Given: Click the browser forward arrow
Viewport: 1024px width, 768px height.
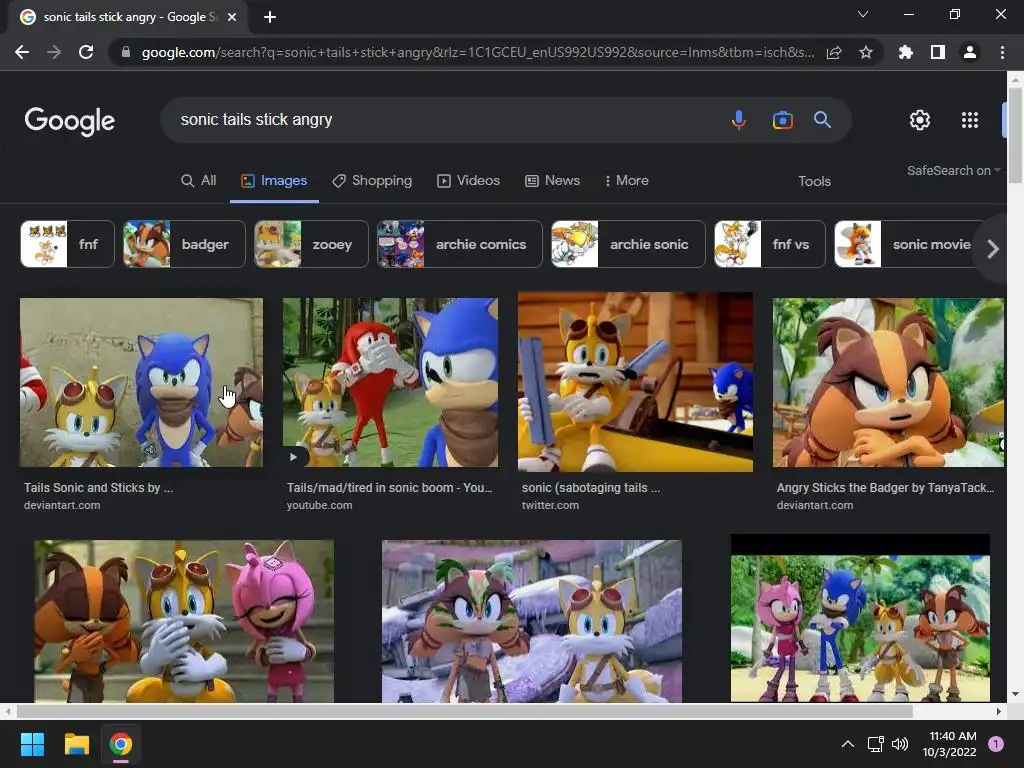Looking at the screenshot, I should [54, 52].
